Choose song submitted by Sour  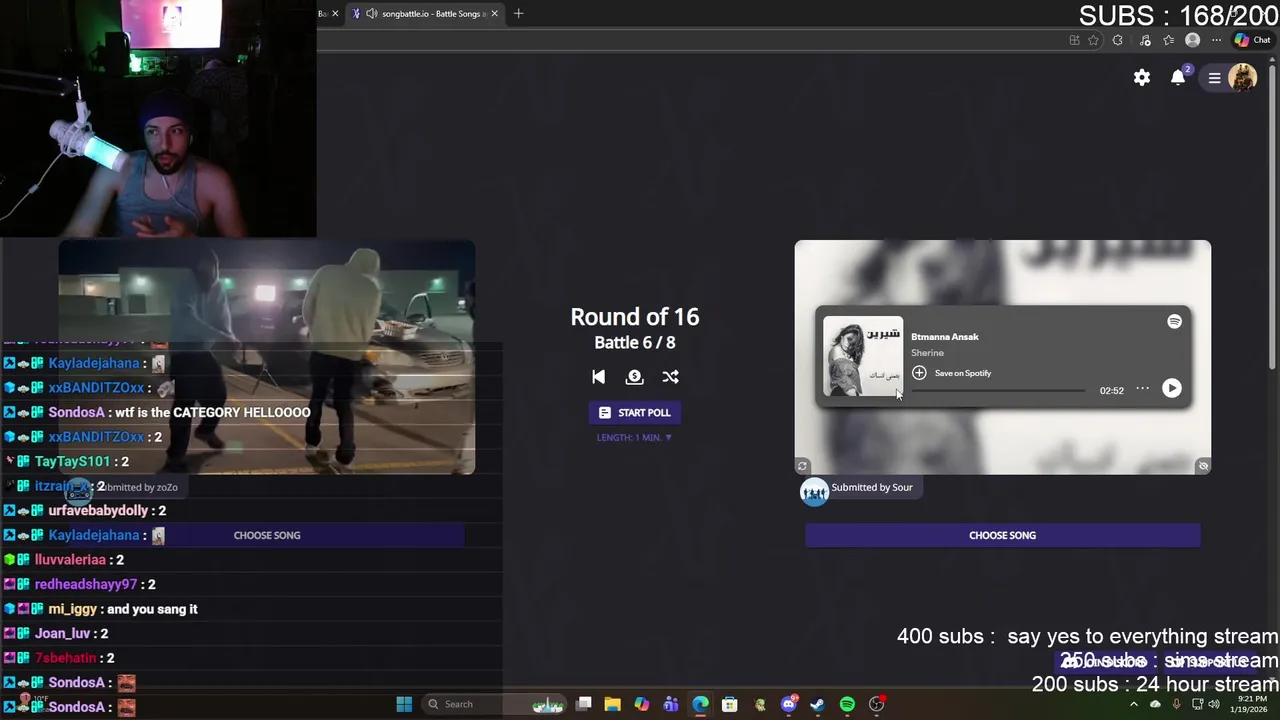click(1002, 535)
